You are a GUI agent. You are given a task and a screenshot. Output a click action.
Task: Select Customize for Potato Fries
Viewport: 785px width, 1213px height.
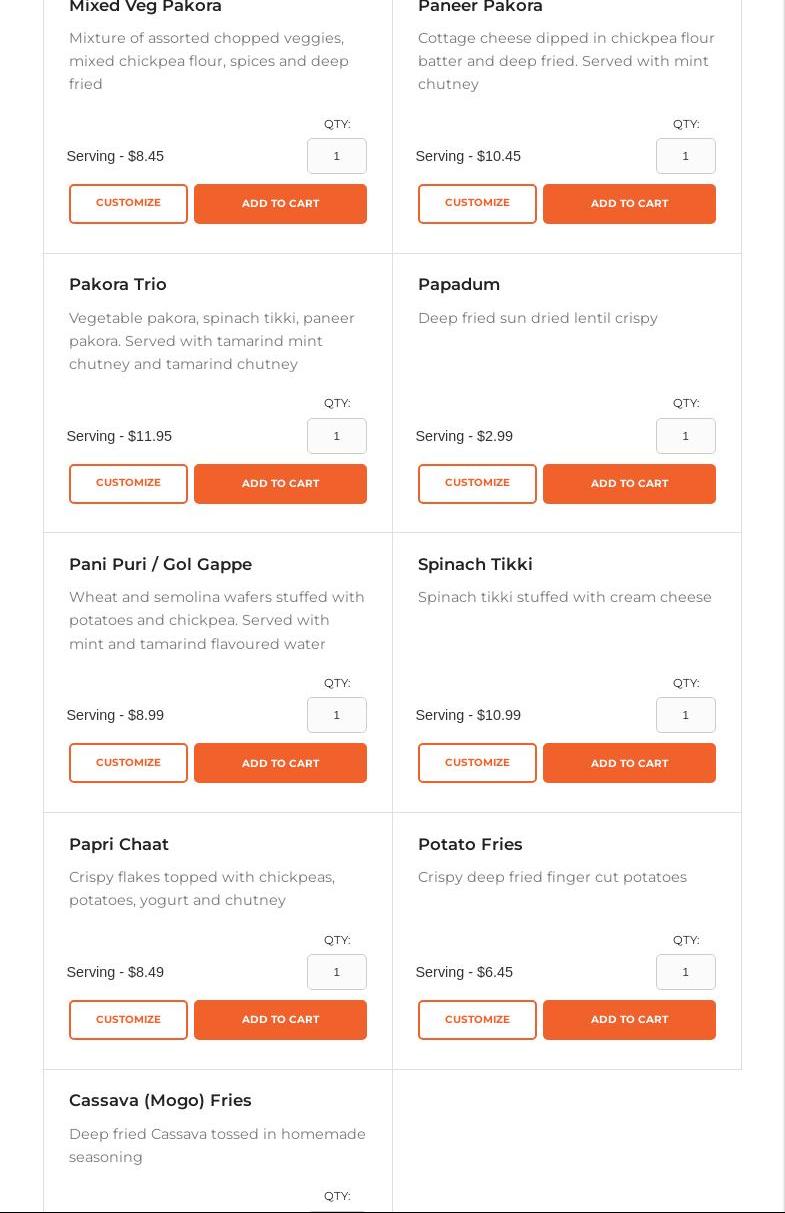pos(477,1020)
